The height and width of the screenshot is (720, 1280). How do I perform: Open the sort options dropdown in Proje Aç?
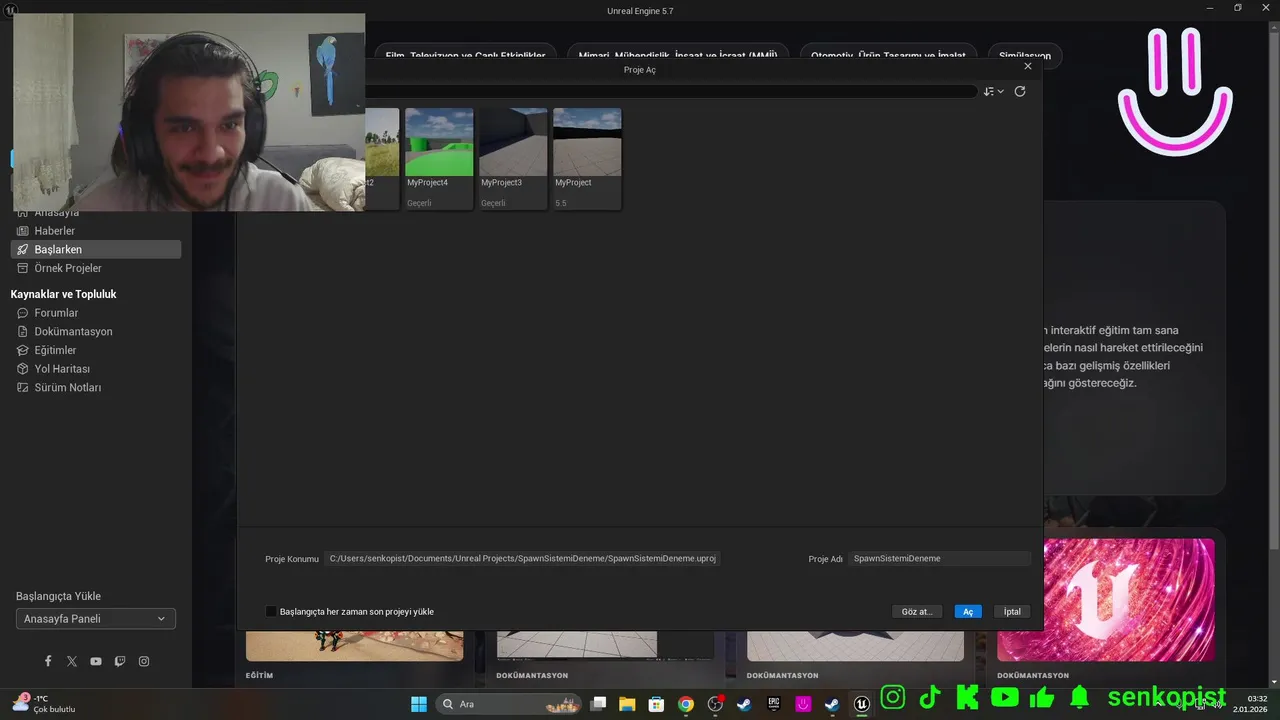[993, 91]
